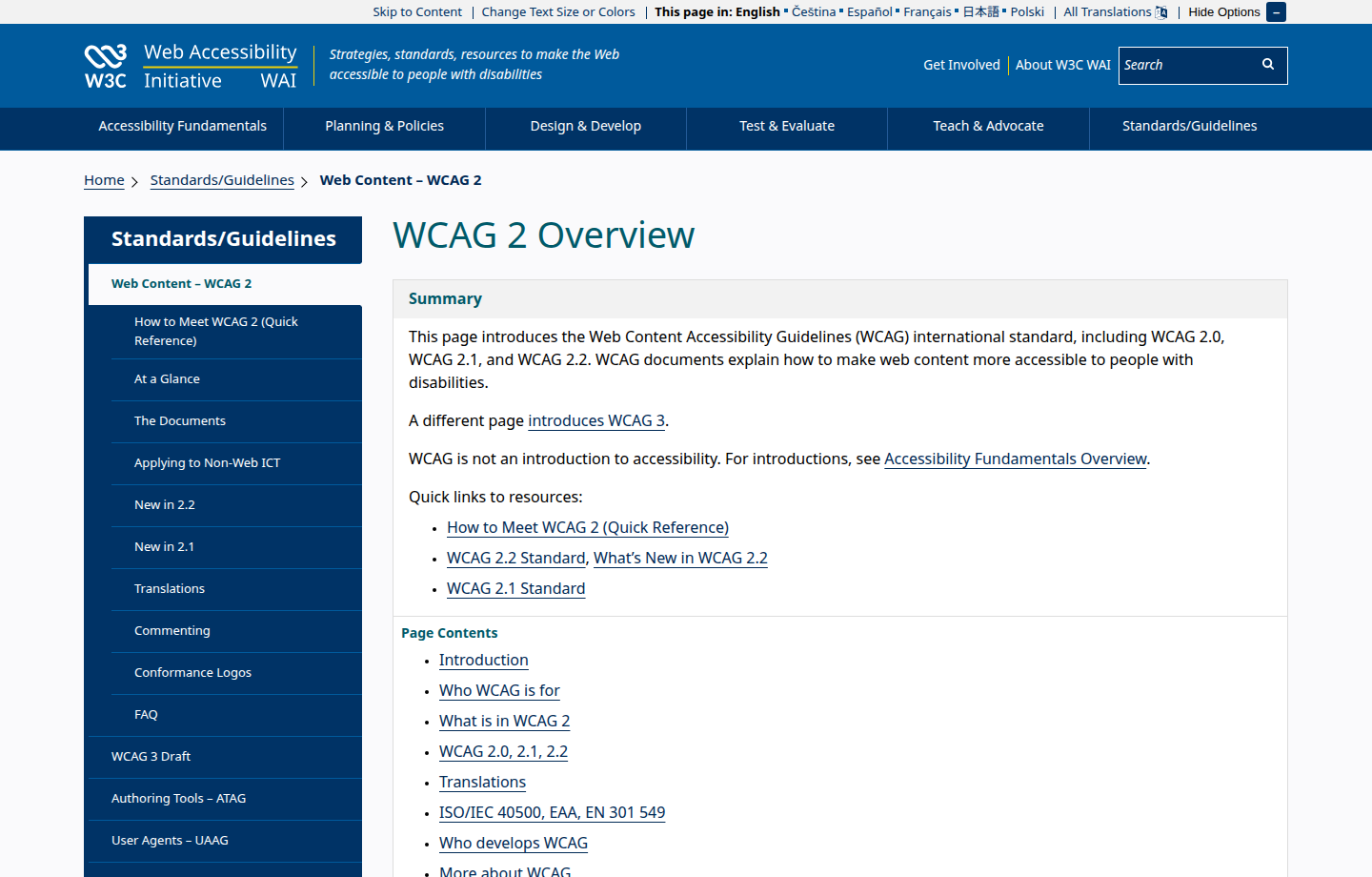Open WCAG 2.1 Standard link
The image size is (1372, 877).
coord(516,589)
